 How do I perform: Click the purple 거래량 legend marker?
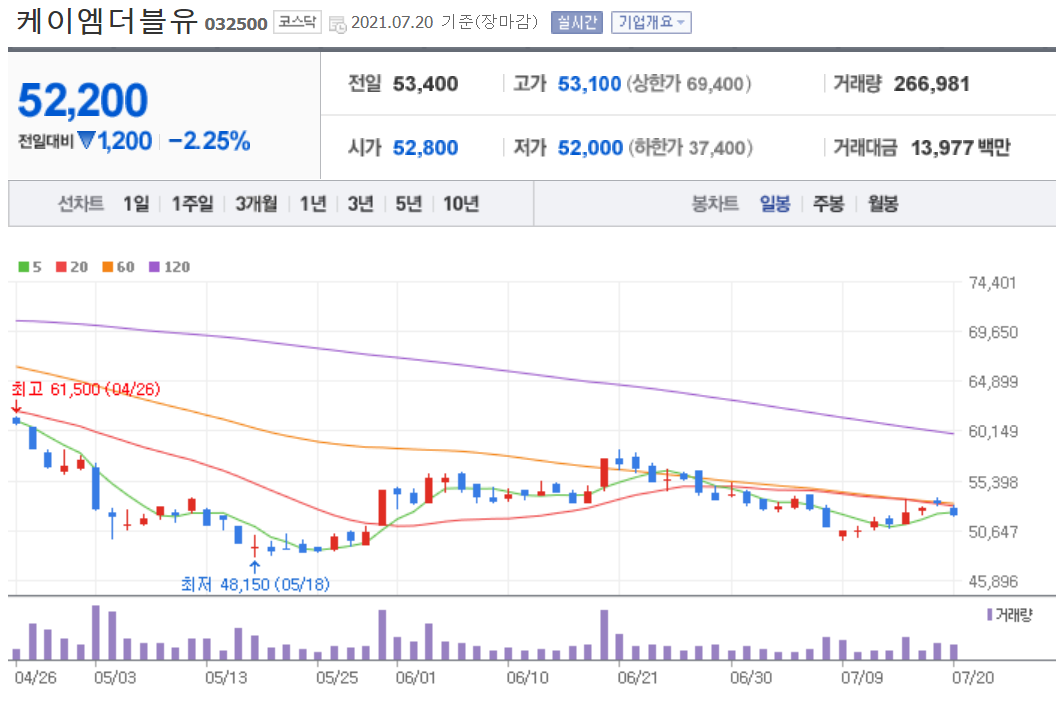pos(989,614)
